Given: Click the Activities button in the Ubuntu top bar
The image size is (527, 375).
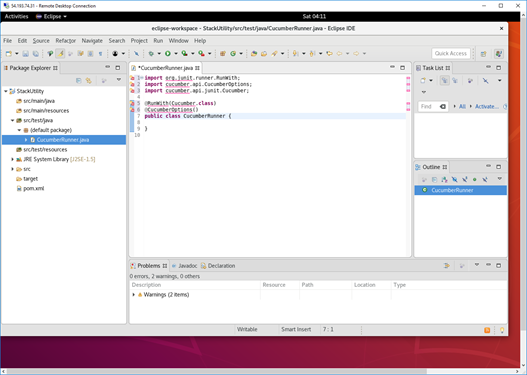Looking at the screenshot, I should click(16, 16).
